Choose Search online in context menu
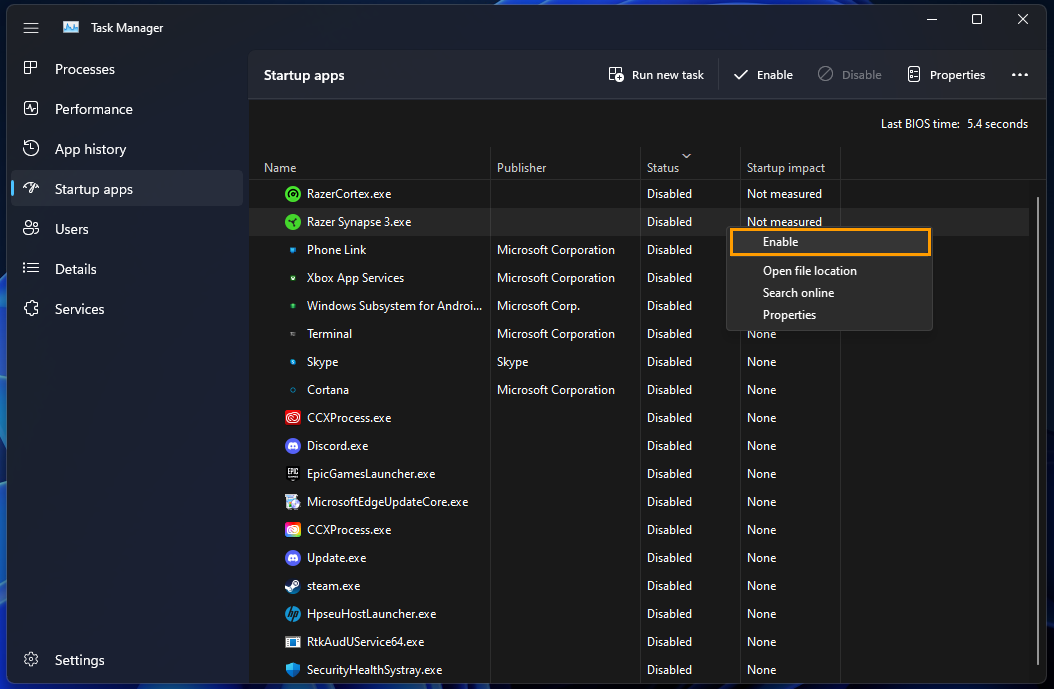The width and height of the screenshot is (1054, 689). click(829, 293)
